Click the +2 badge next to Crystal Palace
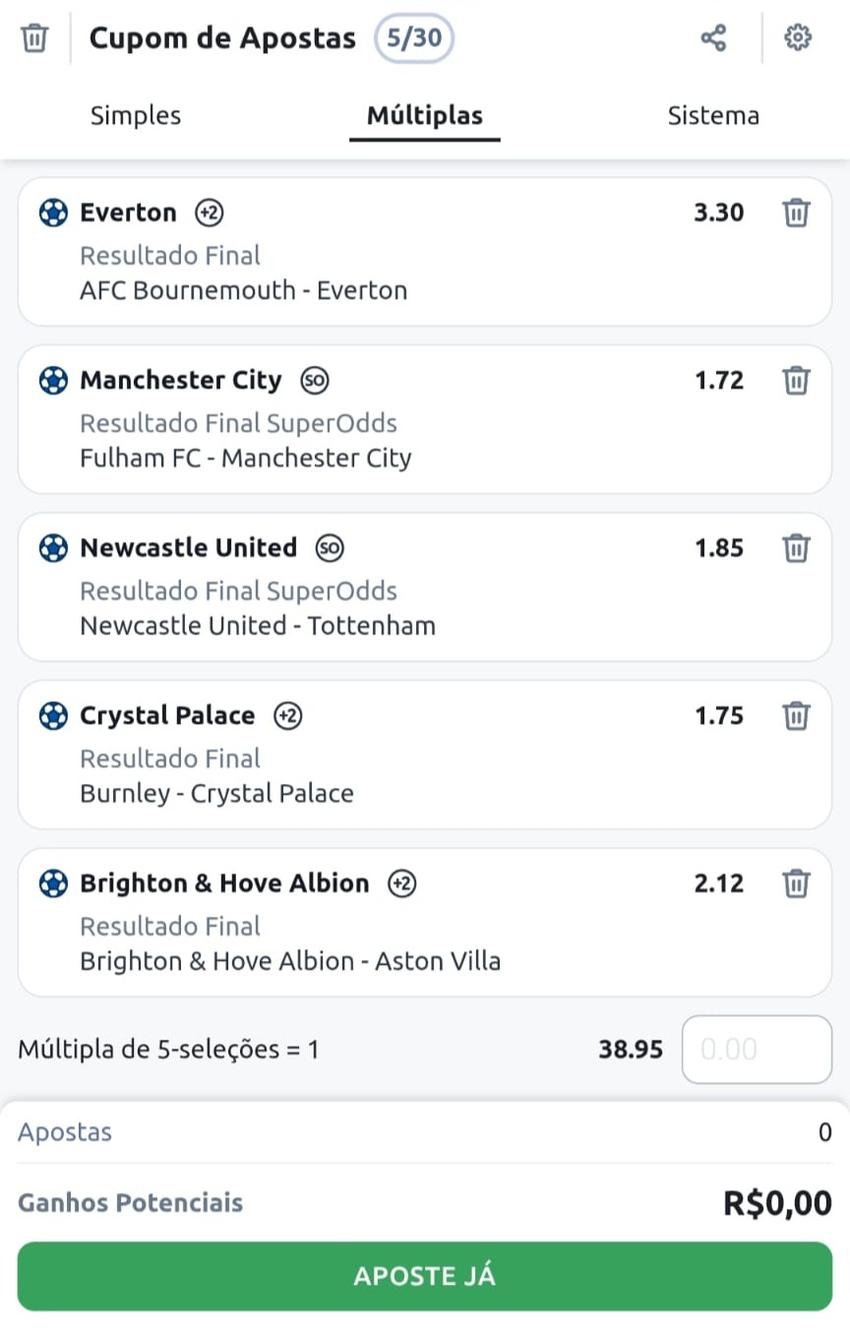Image resolution: width=850 pixels, height=1328 pixels. tap(286, 715)
